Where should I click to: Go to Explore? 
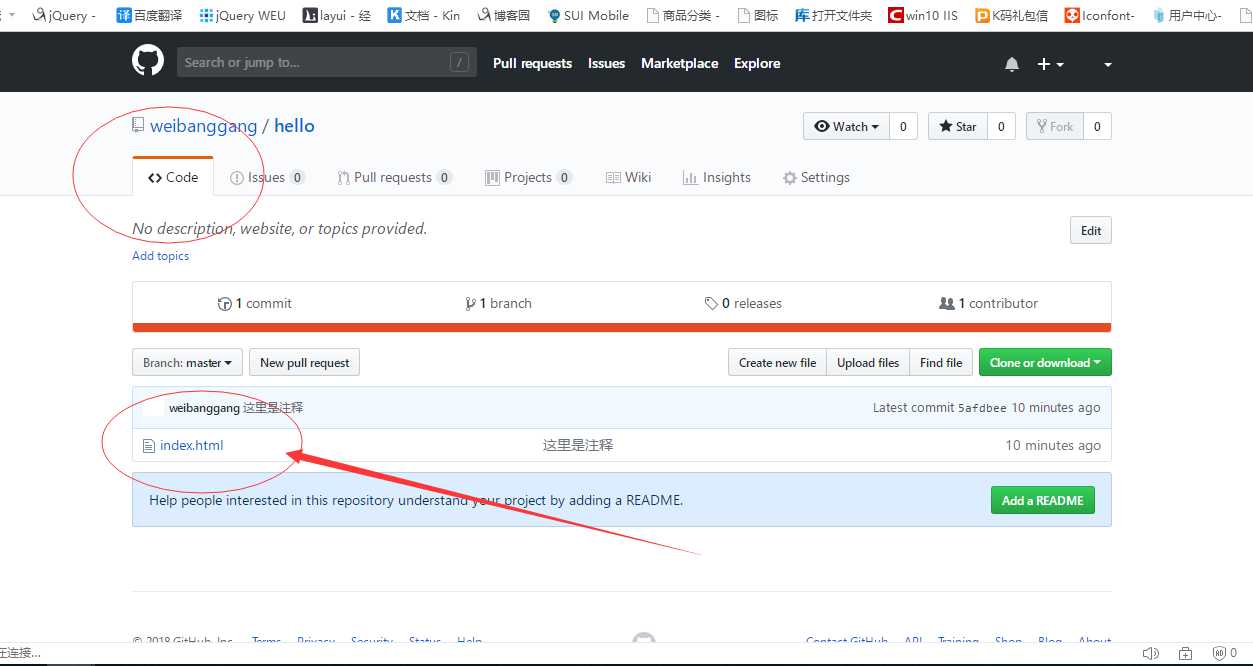[757, 63]
